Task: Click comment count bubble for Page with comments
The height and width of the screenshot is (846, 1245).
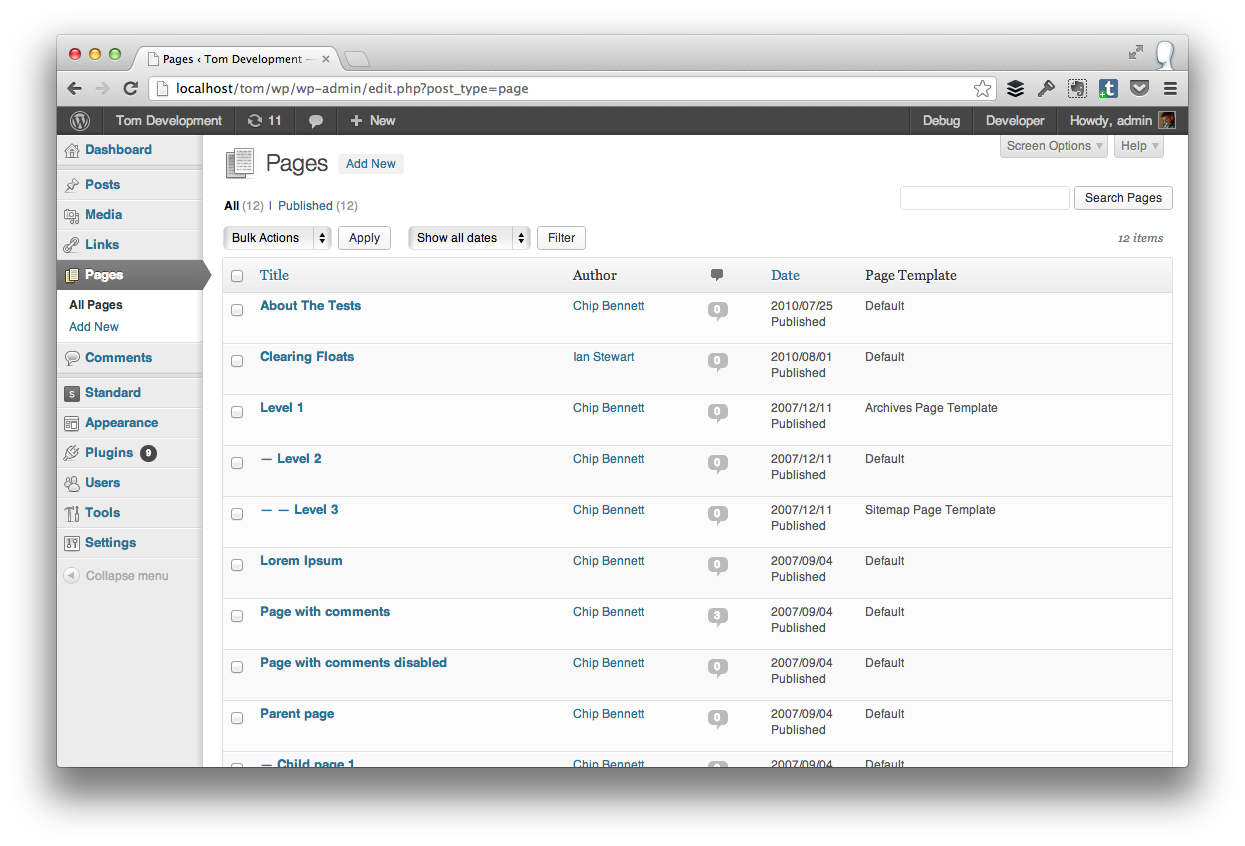Action: [717, 616]
